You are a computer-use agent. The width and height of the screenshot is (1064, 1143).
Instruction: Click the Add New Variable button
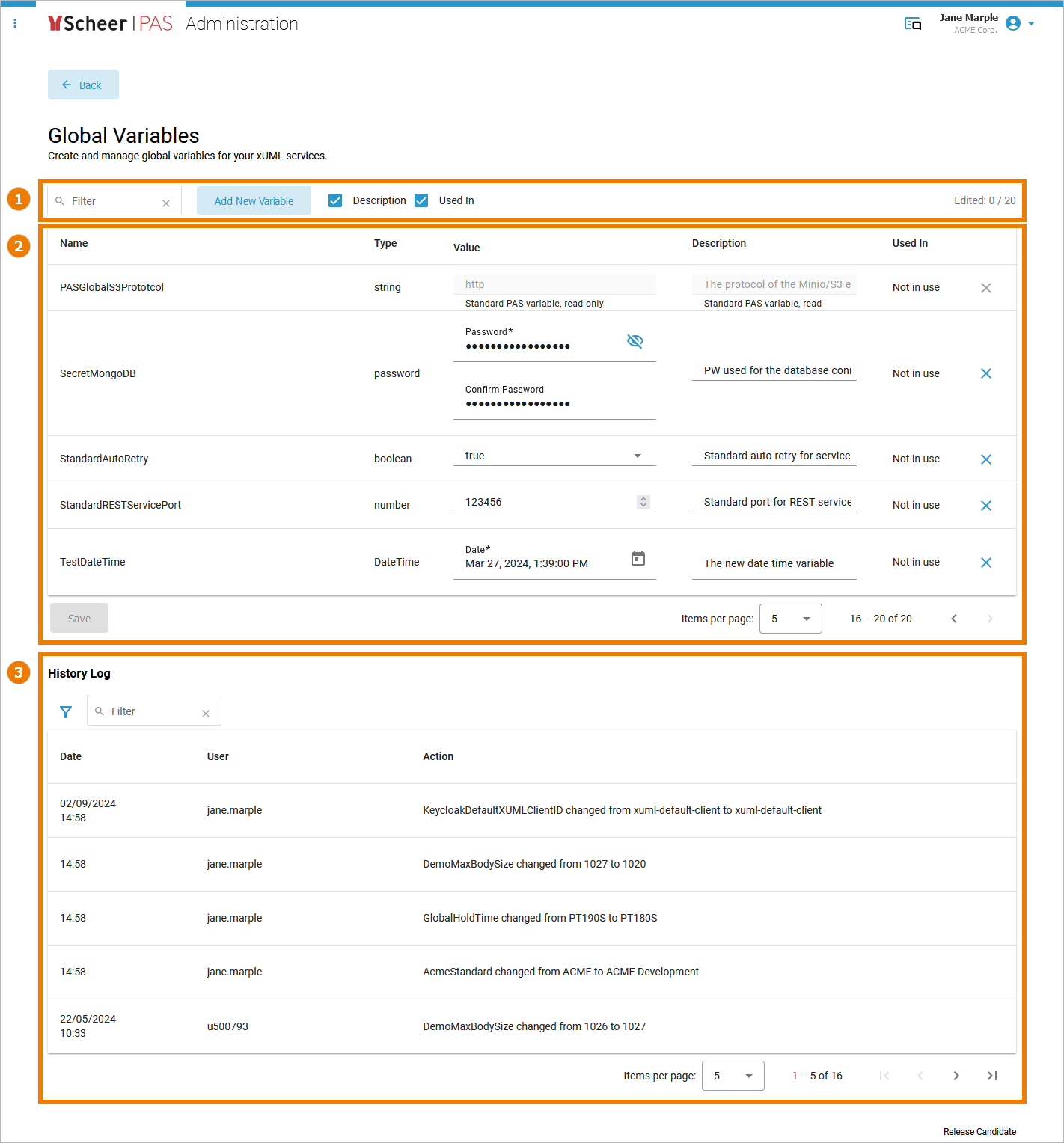pos(254,200)
